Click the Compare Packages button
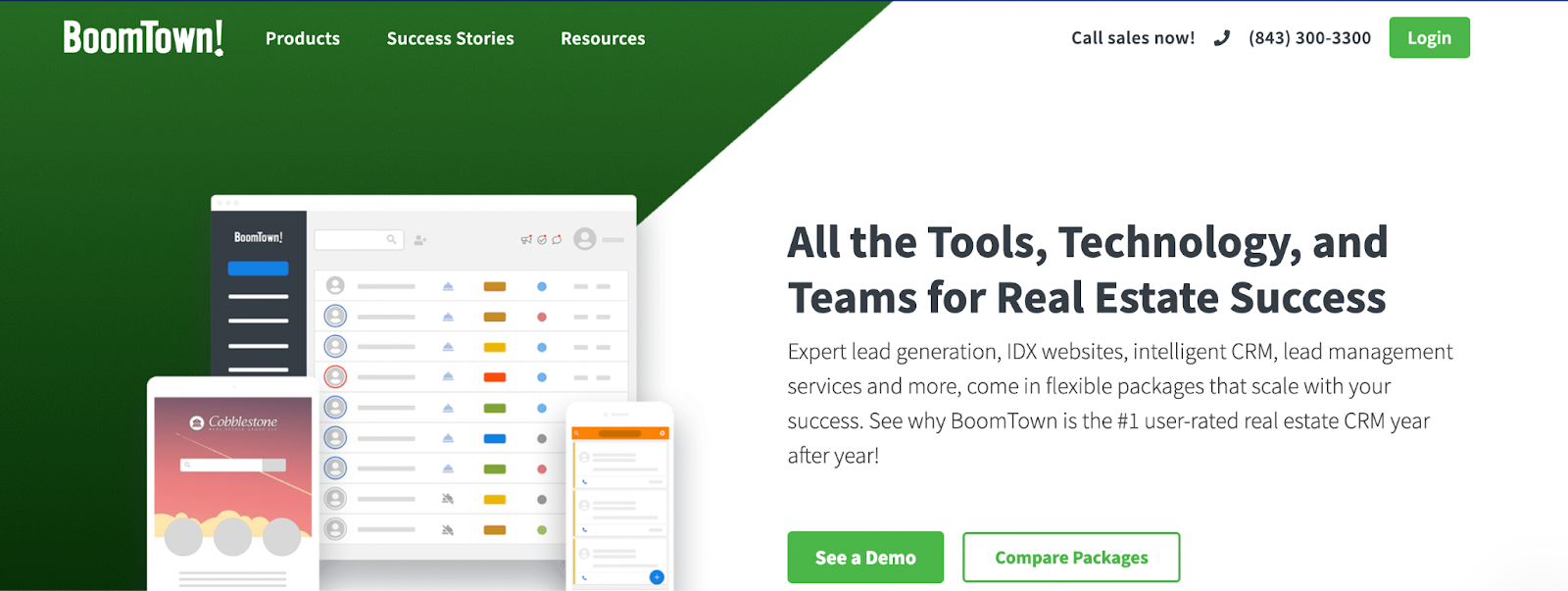 coord(1071,558)
